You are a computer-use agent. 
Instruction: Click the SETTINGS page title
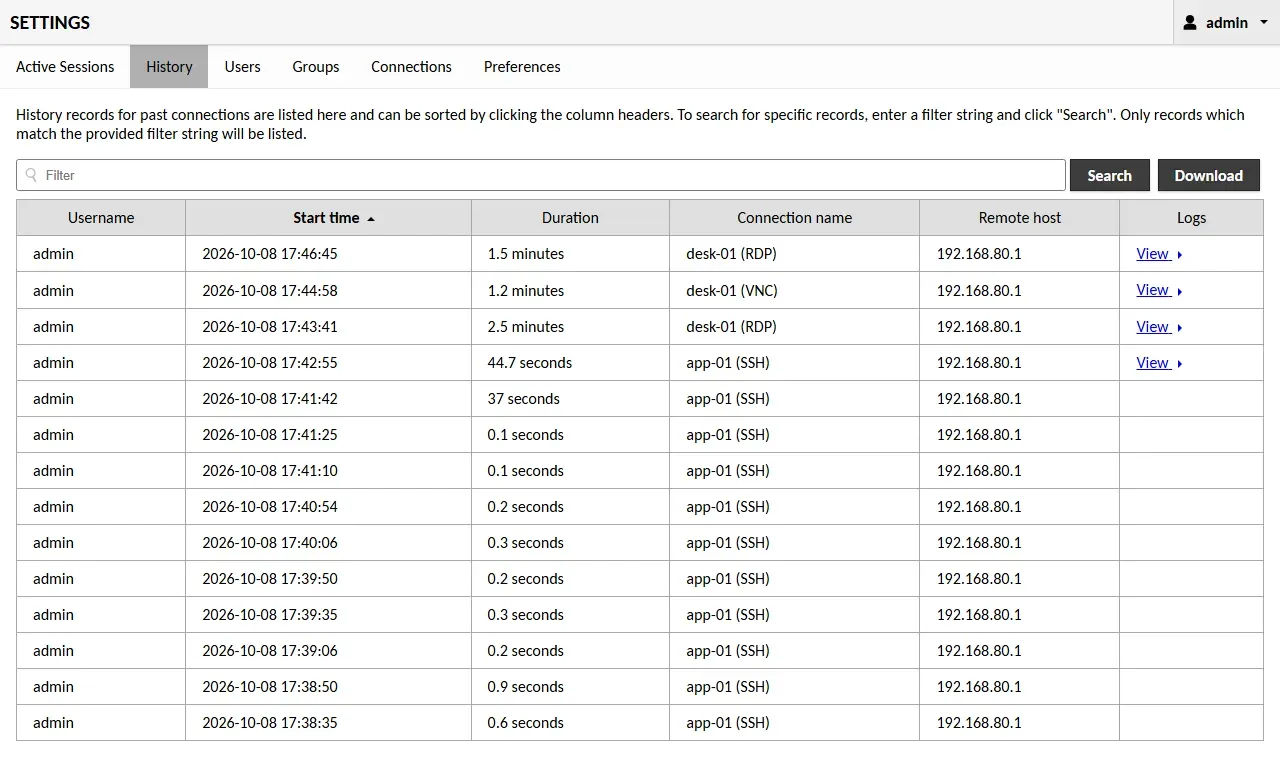[50, 22]
